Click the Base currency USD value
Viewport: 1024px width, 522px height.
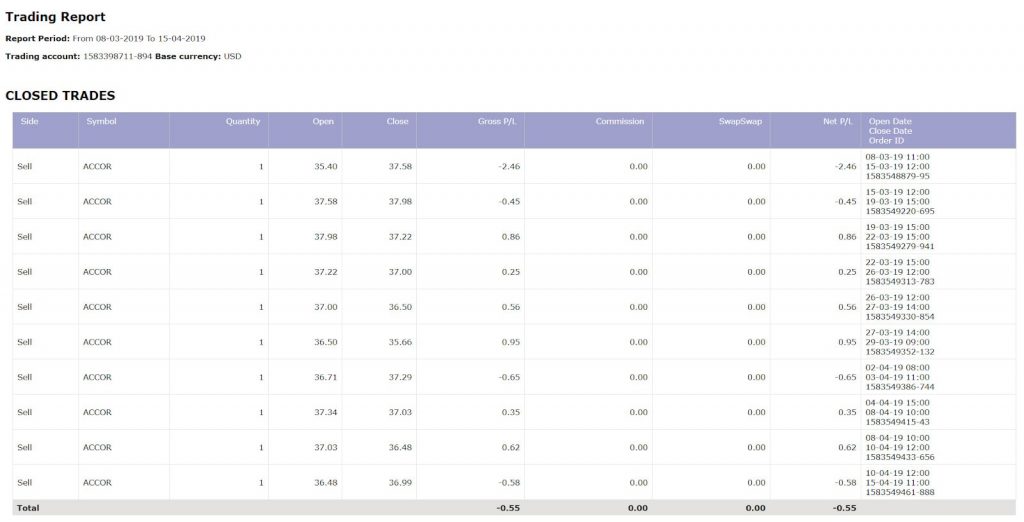point(232,56)
